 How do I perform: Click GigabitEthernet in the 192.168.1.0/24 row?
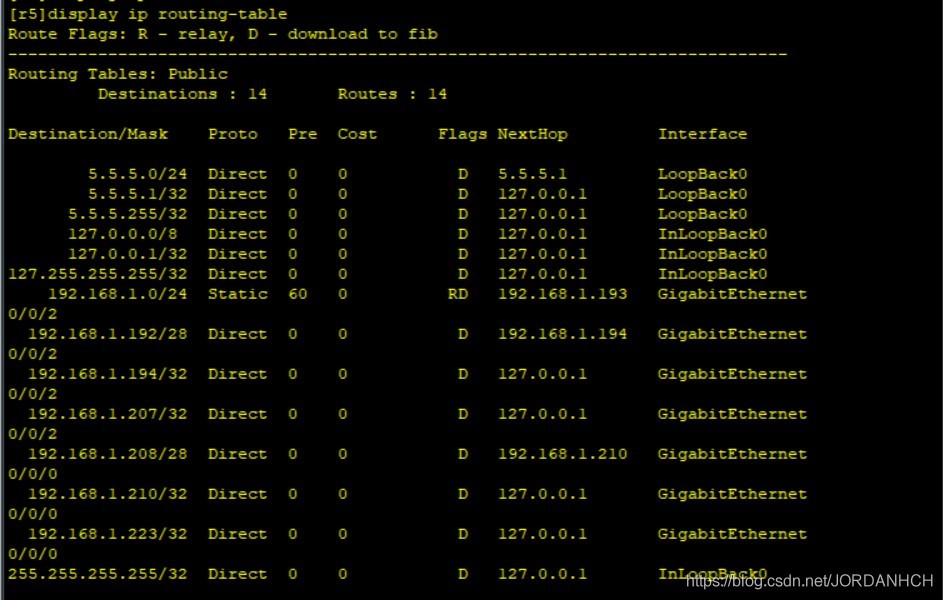click(732, 293)
